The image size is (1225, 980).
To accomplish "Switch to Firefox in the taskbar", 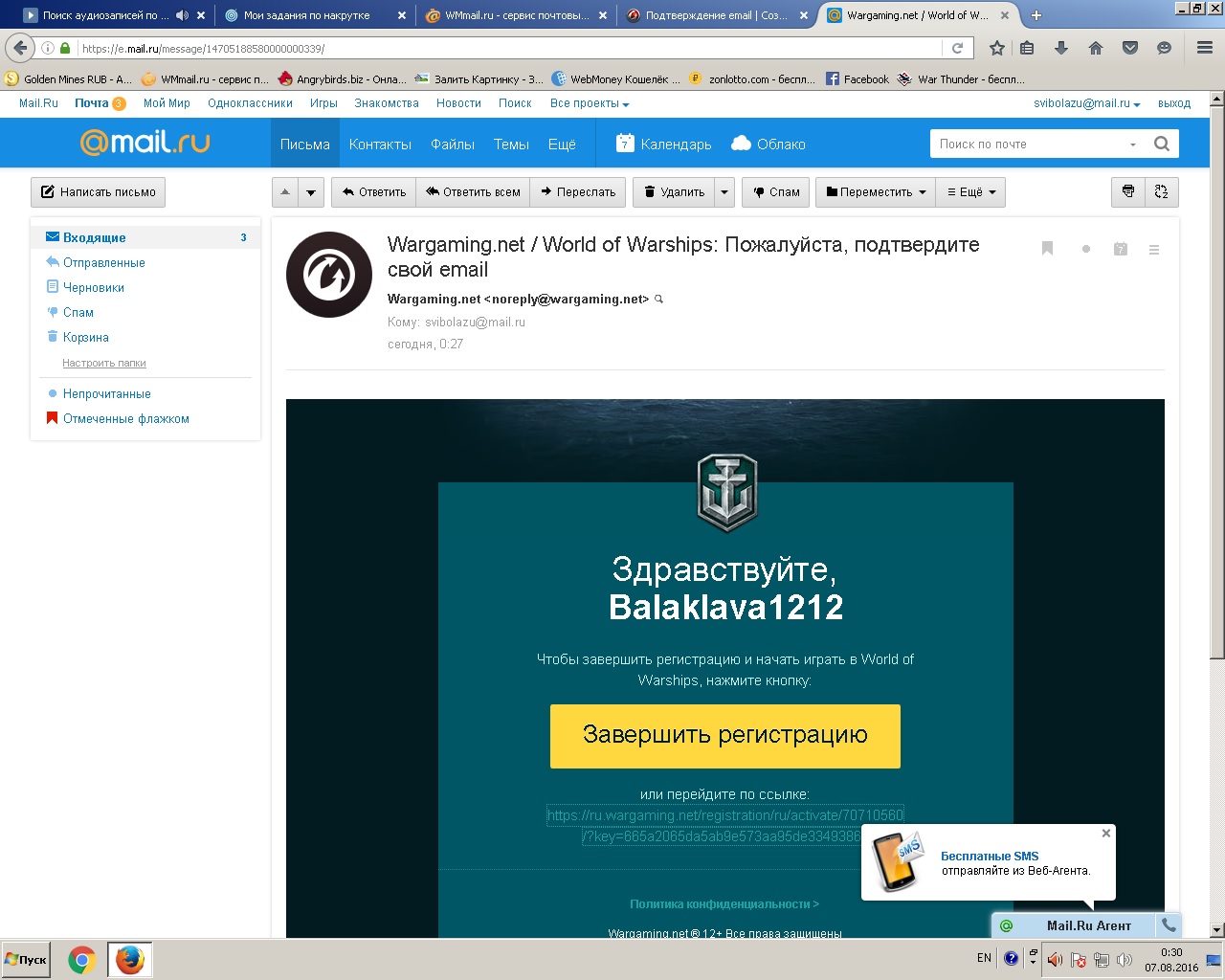I will (x=129, y=959).
